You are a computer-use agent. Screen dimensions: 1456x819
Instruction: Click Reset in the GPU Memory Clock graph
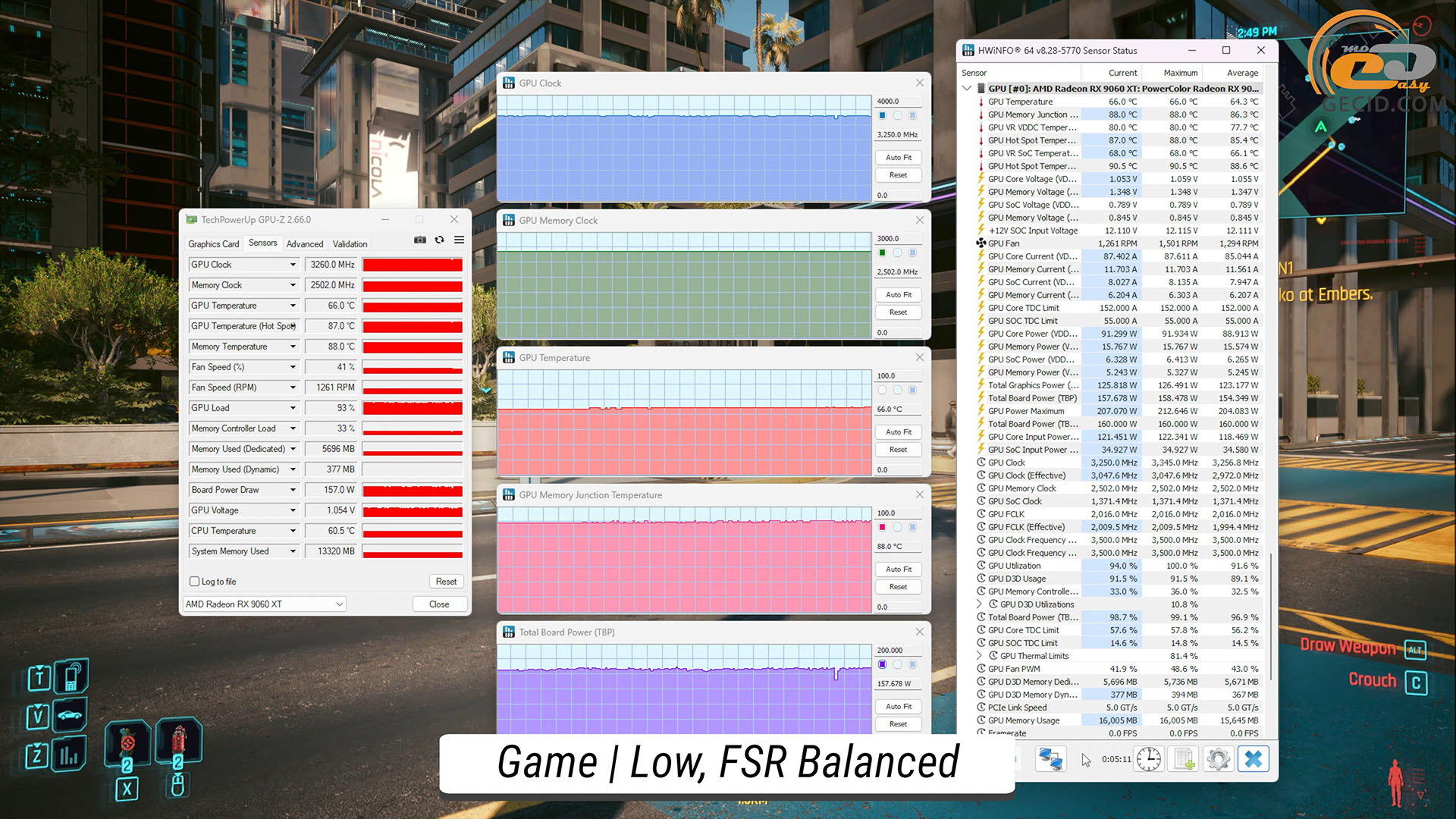pyautogui.click(x=899, y=312)
